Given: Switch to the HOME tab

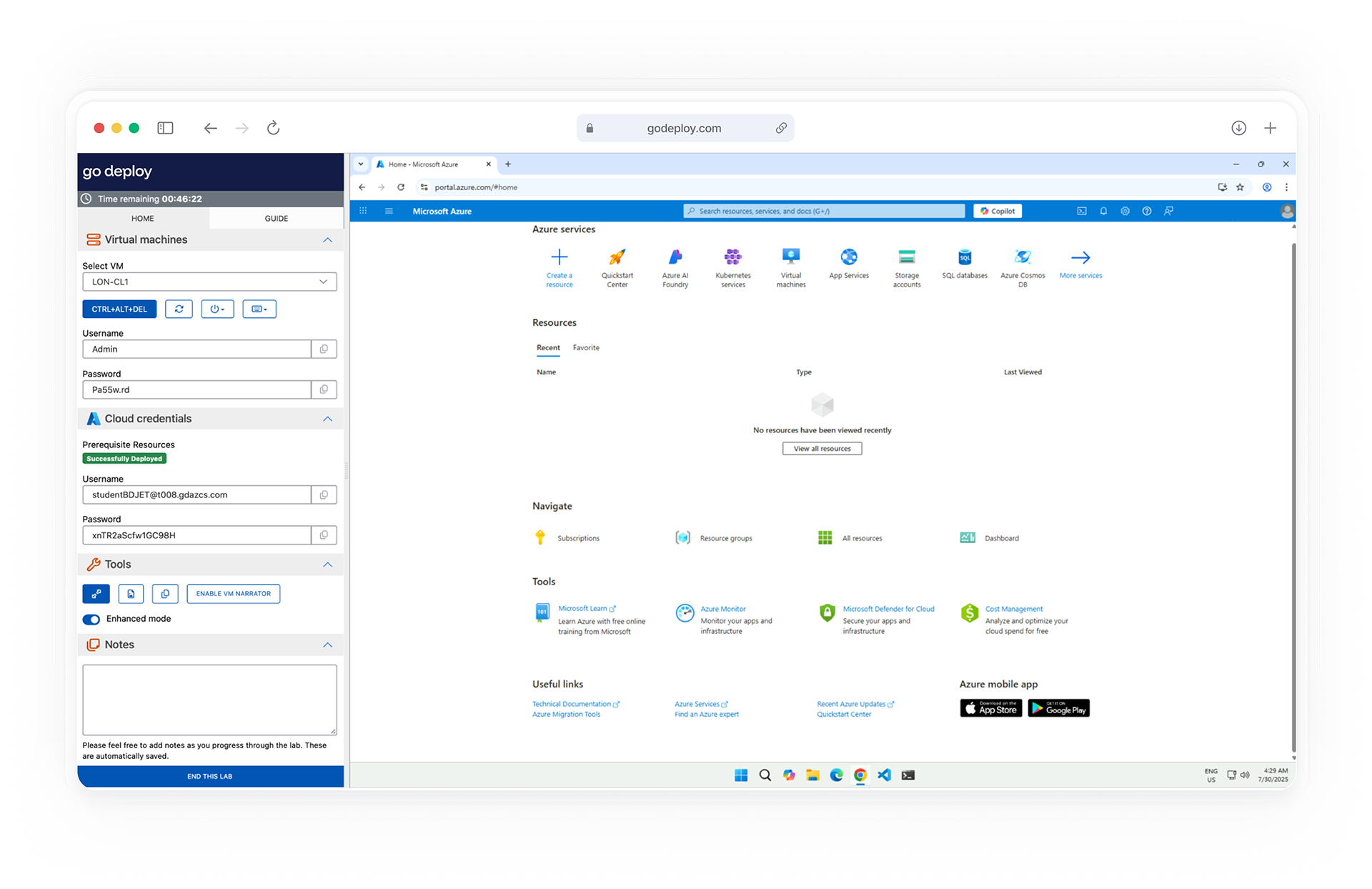Looking at the screenshot, I should point(143,218).
